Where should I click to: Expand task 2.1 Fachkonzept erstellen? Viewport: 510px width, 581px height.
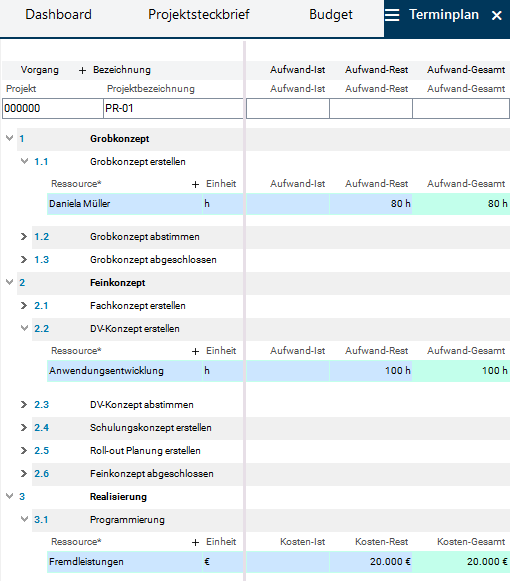(x=24, y=305)
